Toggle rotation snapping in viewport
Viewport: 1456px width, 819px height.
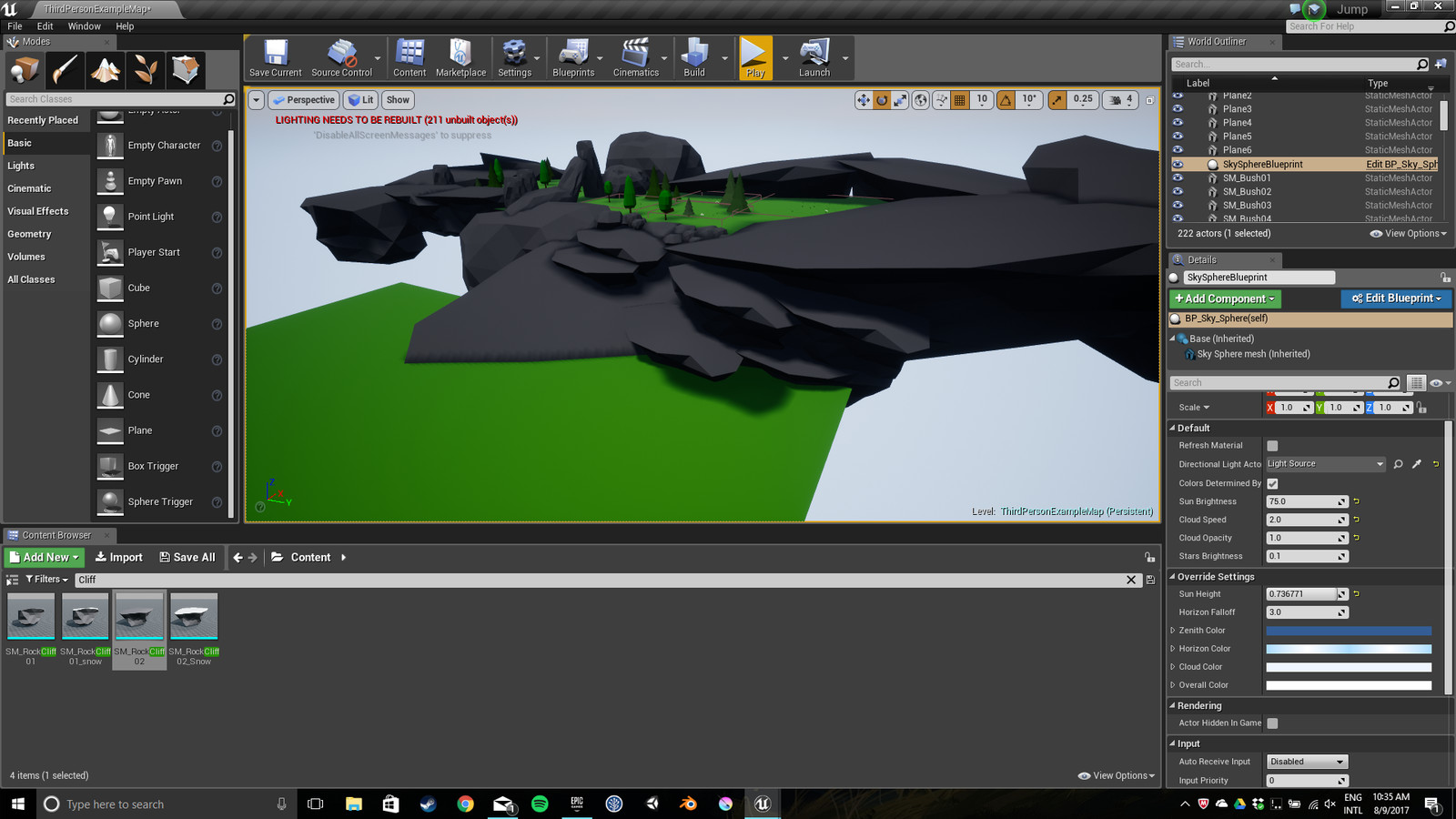click(x=1006, y=100)
